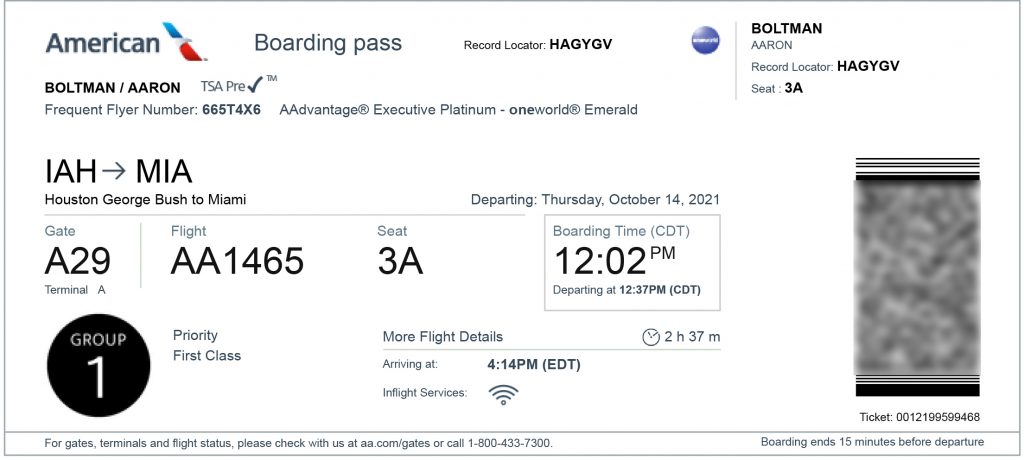Click the large seat 3A text
Image resolution: width=1024 pixels, height=460 pixels.
click(x=400, y=261)
